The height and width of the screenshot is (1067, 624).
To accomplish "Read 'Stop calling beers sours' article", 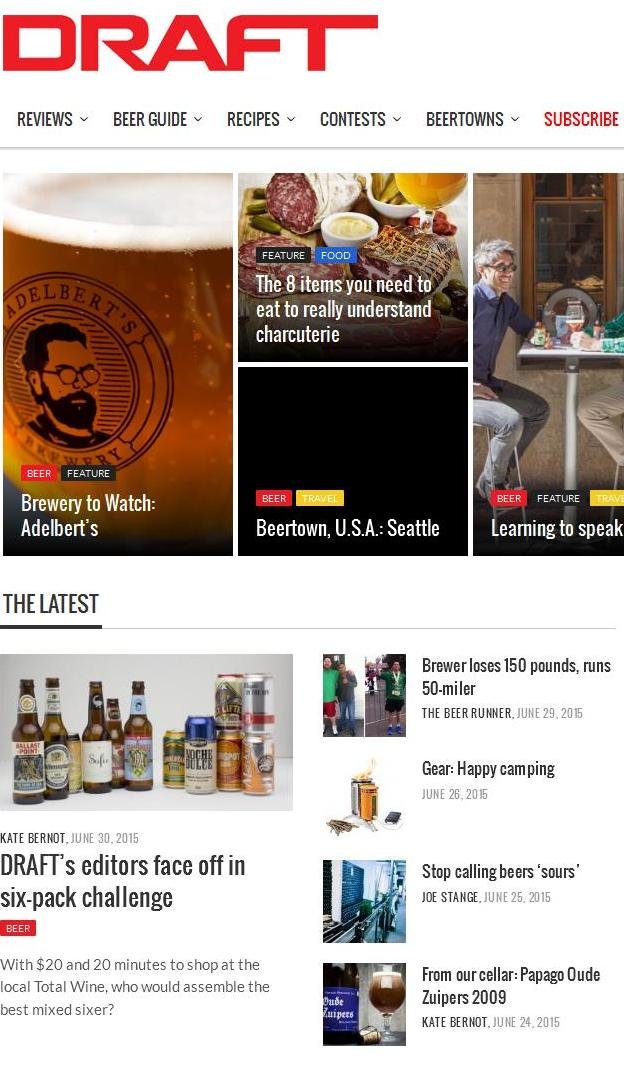I will point(500,872).
